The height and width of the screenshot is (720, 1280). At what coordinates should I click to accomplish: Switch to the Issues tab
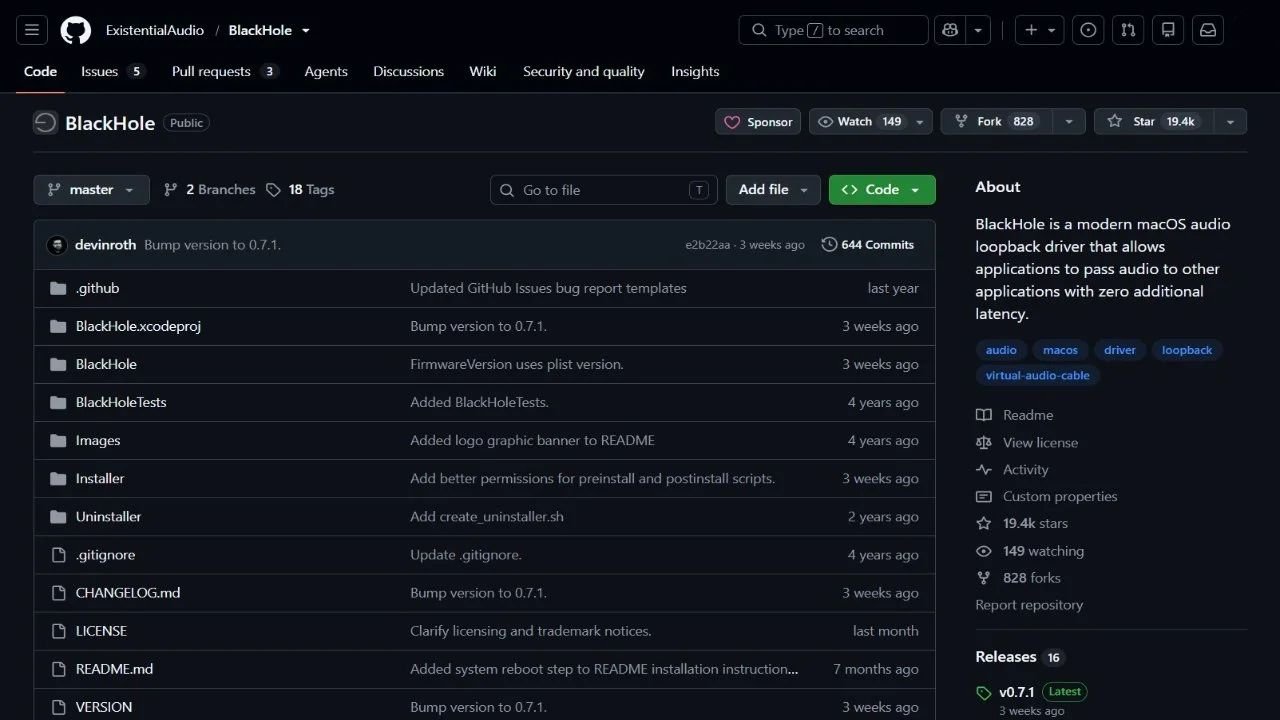pos(113,71)
